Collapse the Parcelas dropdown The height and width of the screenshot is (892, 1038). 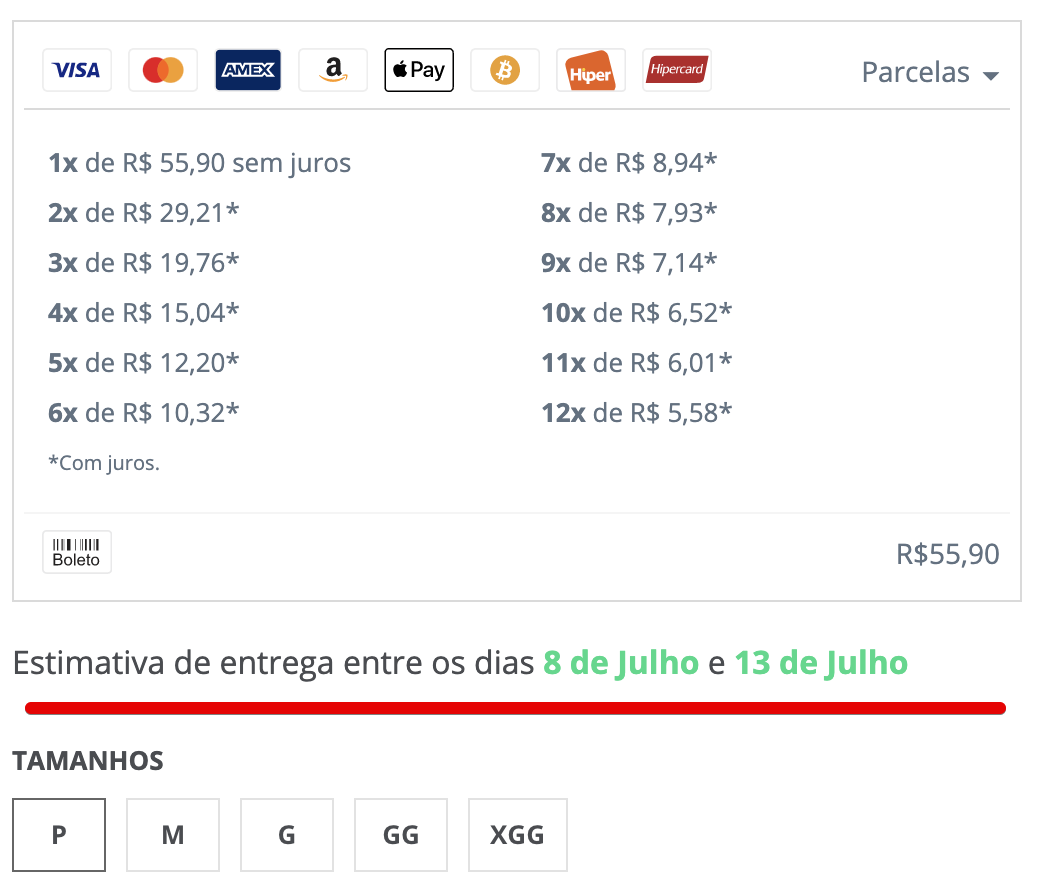click(x=930, y=72)
